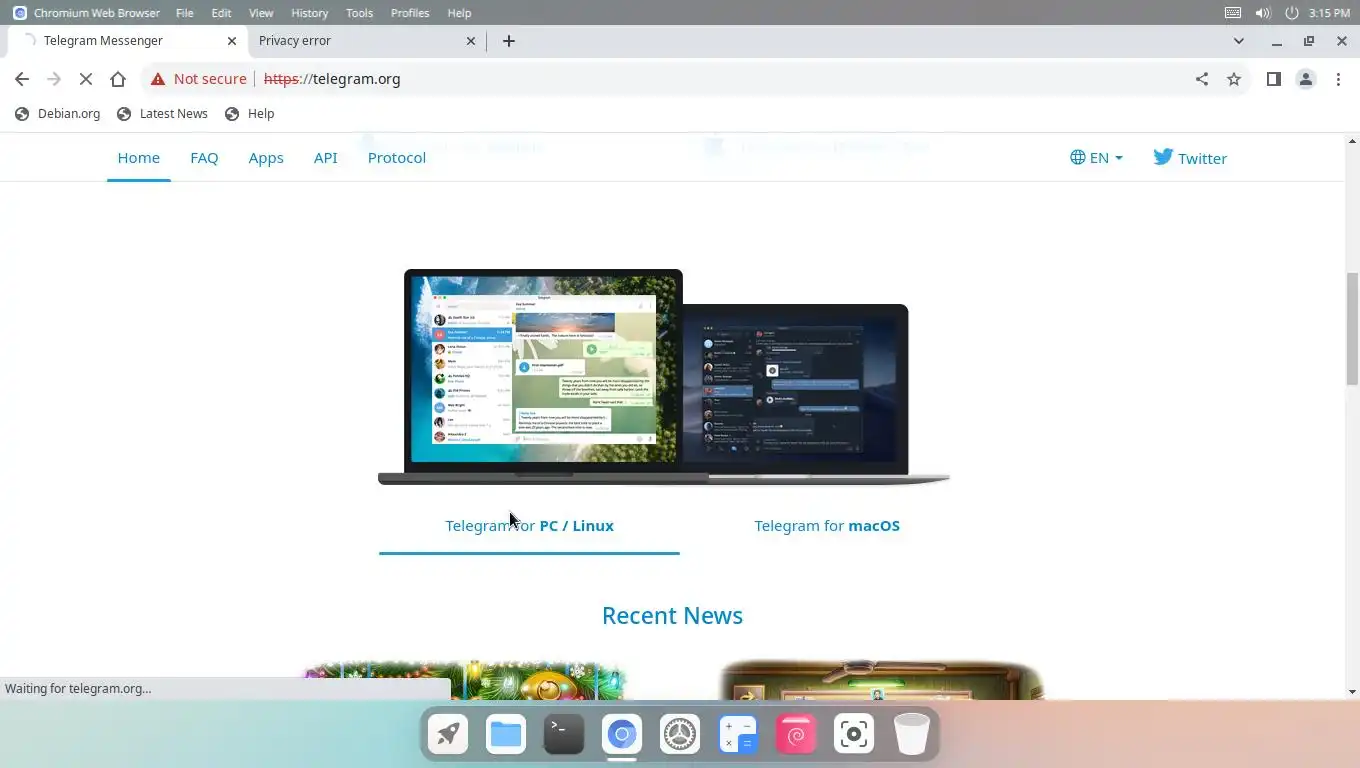Open Chromium three-dot menu
Viewport: 1360px width, 768px height.
click(1338, 79)
